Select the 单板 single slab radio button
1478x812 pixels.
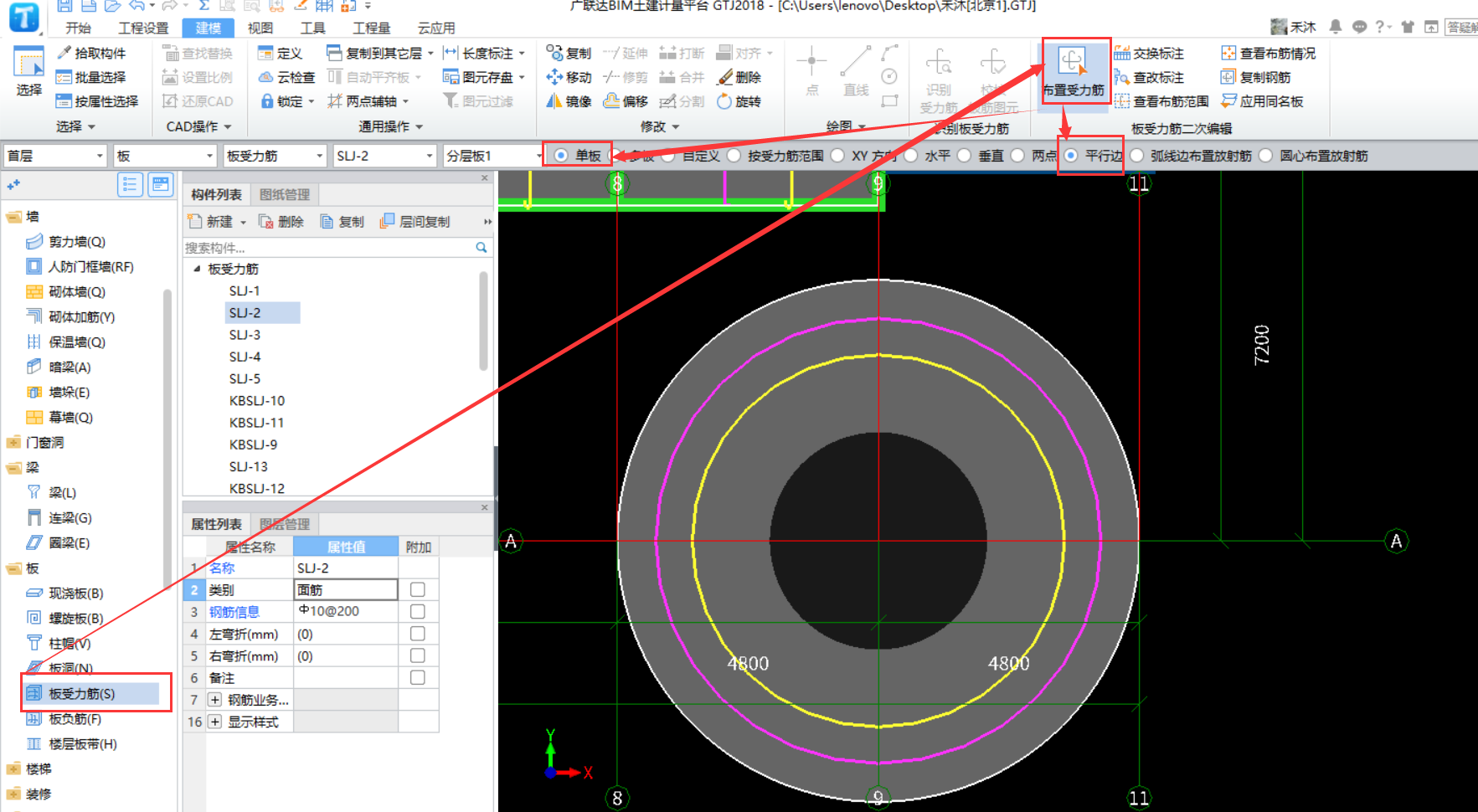coord(561,156)
